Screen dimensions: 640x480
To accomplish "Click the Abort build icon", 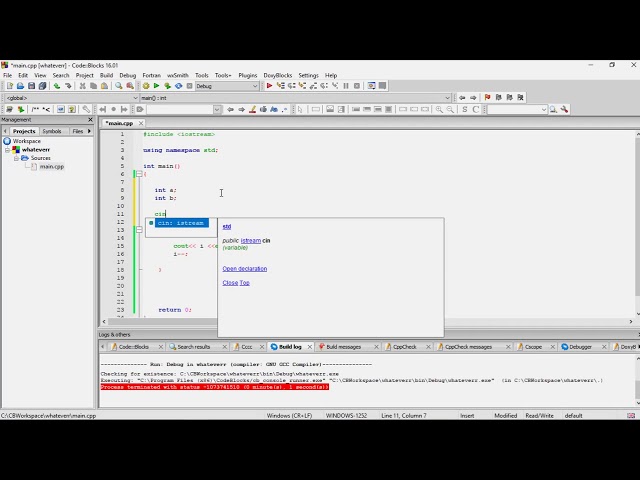I will point(189,86).
